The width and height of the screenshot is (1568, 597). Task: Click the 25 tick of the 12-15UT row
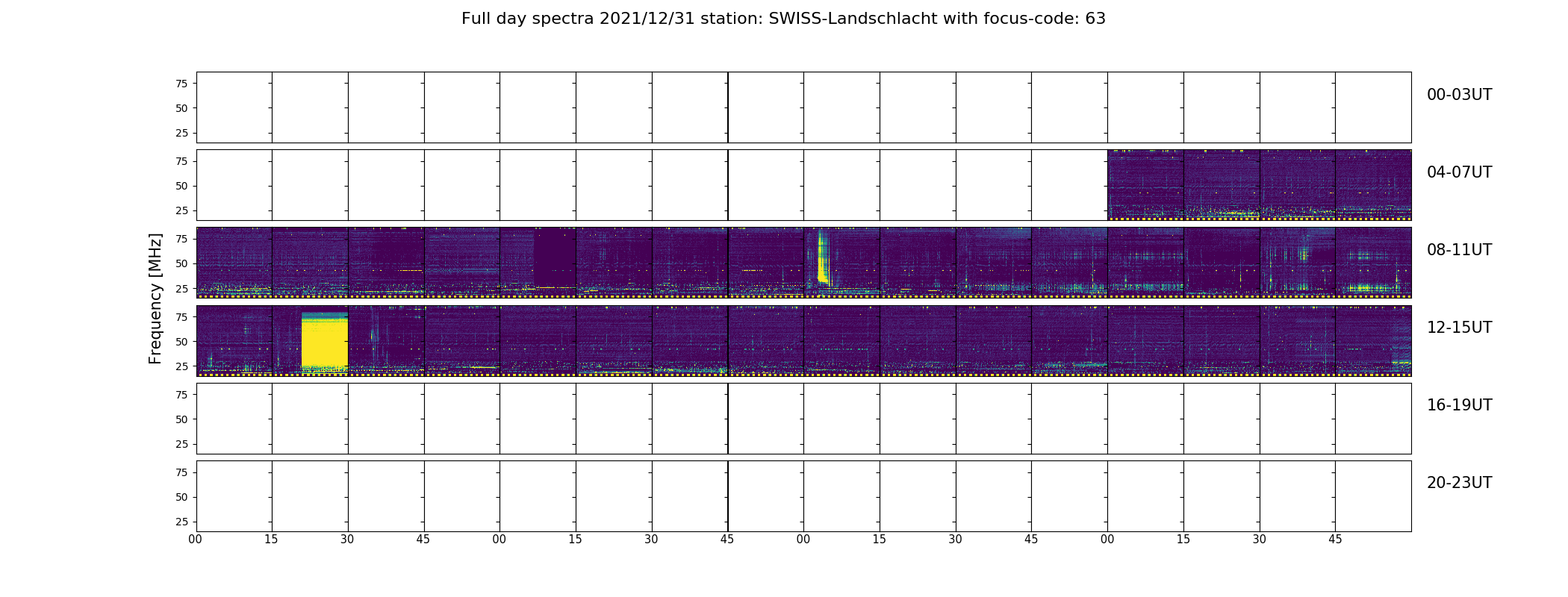tap(181, 366)
